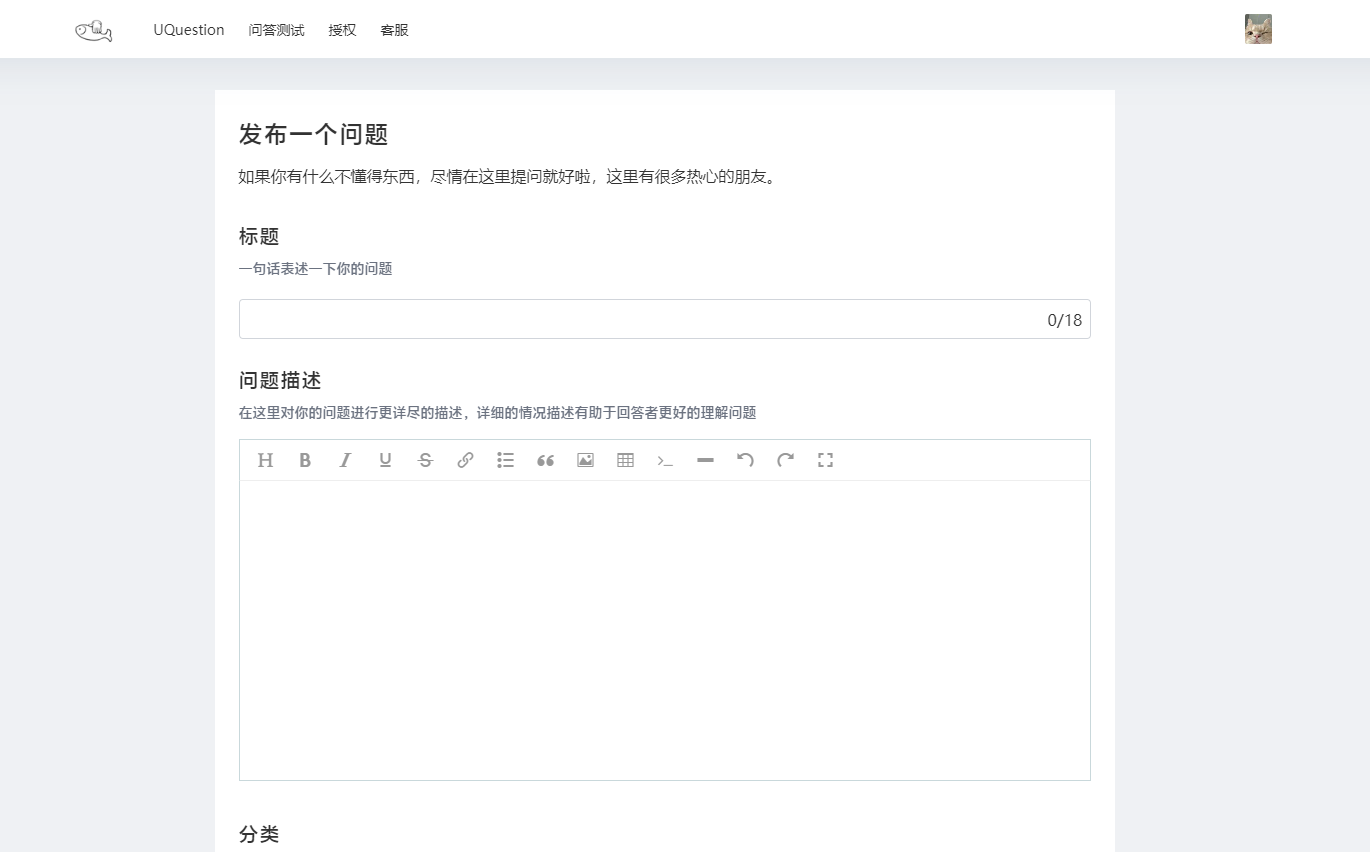
Task: Insert an image into the description
Action: (585, 460)
